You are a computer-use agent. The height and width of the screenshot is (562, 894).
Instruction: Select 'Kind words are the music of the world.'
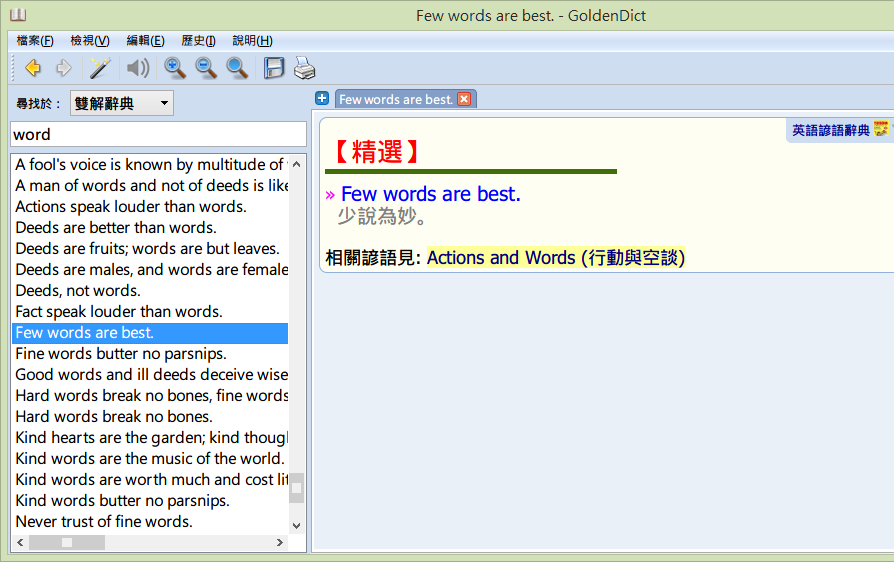coord(150,459)
